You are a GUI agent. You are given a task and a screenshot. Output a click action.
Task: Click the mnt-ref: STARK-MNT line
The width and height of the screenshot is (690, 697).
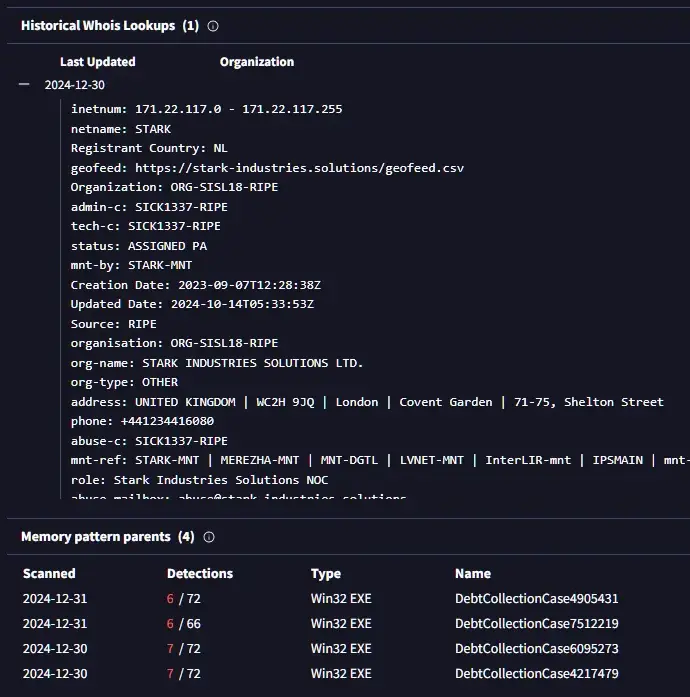click(x=380, y=461)
